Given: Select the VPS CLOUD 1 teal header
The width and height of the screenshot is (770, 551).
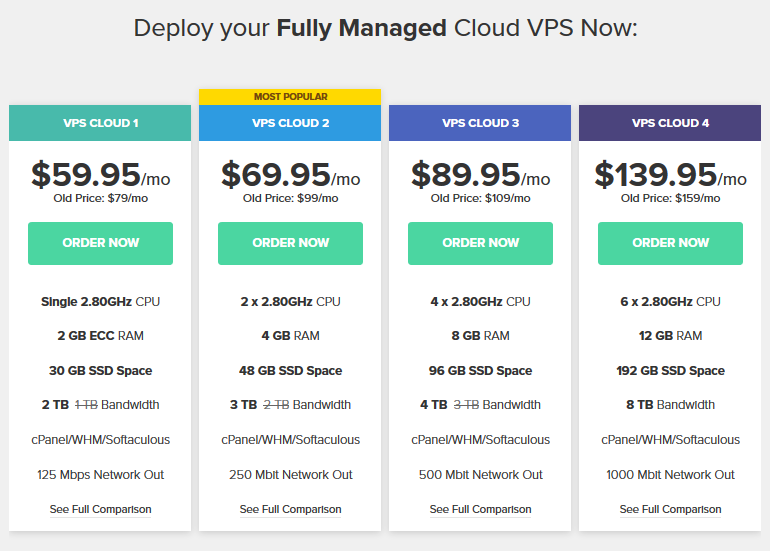Looking at the screenshot, I should click(x=100, y=123).
